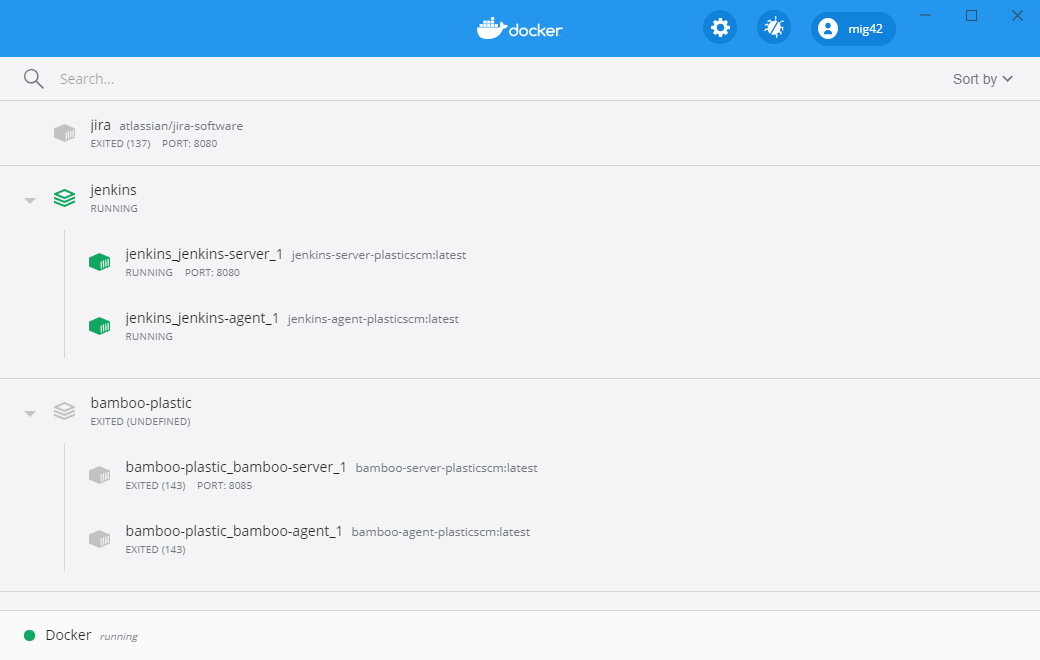Select bamboo-plastic_bamboo-agent_1 container name

234,531
